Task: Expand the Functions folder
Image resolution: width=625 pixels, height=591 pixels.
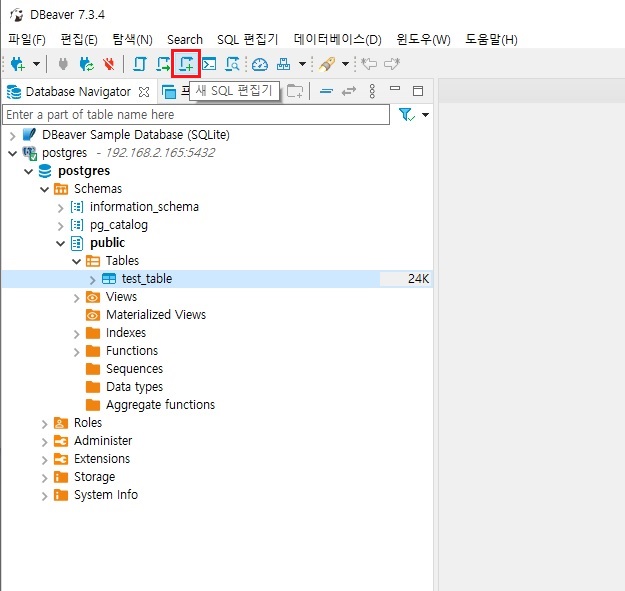Action: tap(76, 352)
